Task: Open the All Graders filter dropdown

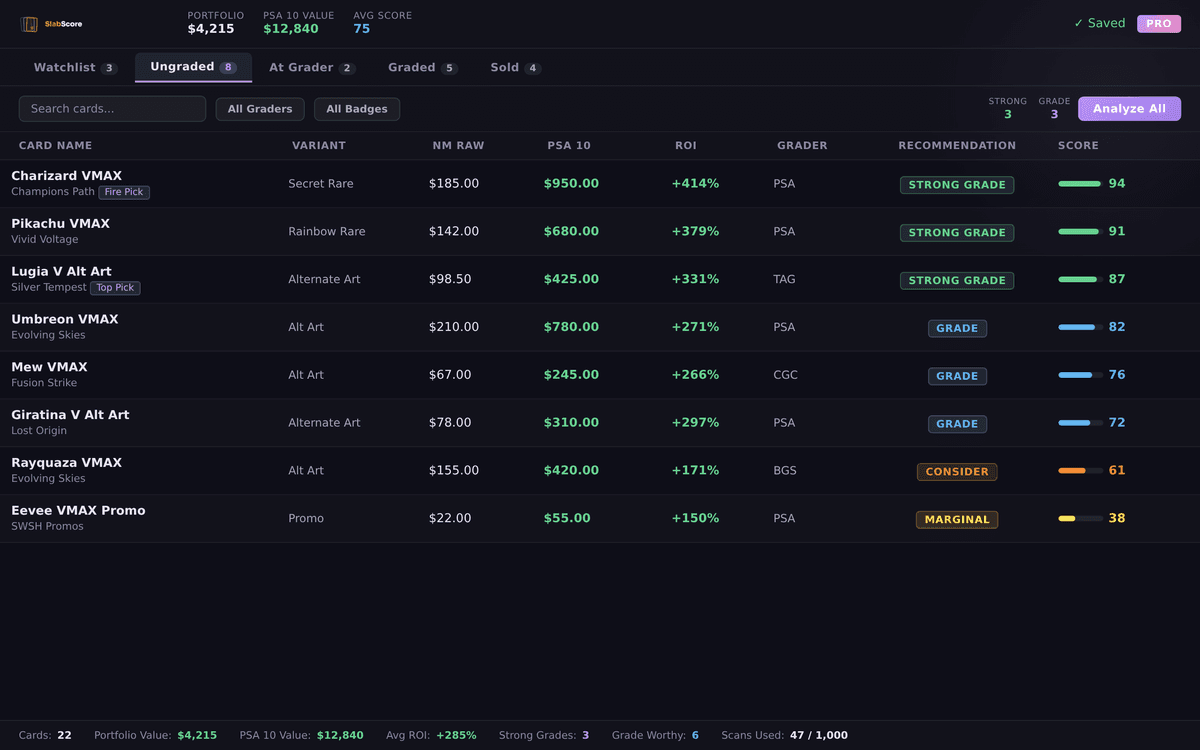Action: click(259, 109)
